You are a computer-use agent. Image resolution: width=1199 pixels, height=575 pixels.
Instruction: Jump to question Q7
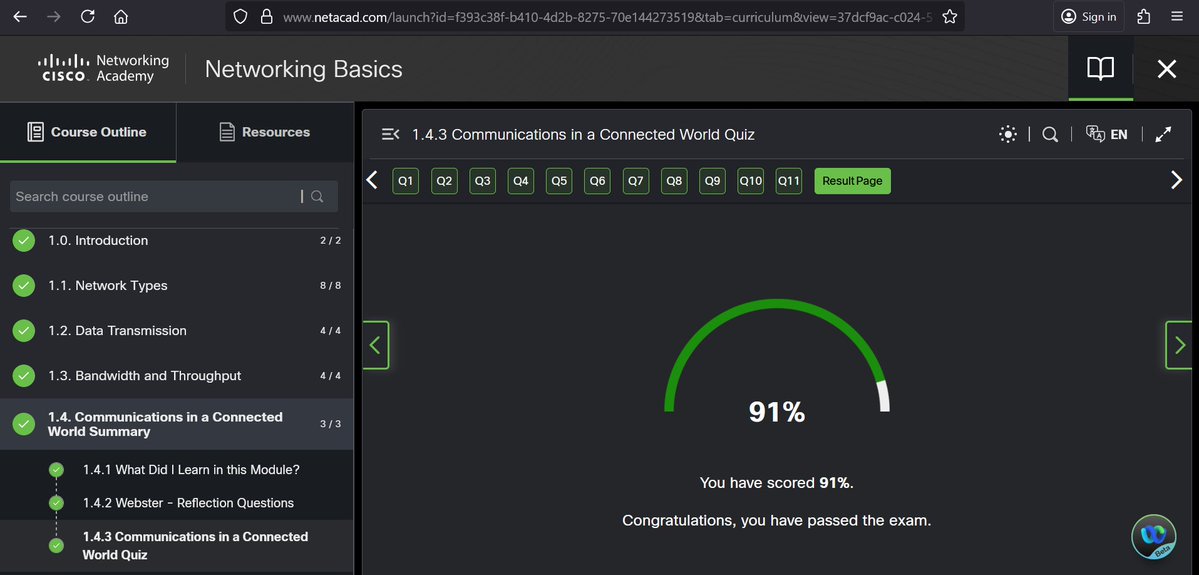click(635, 181)
